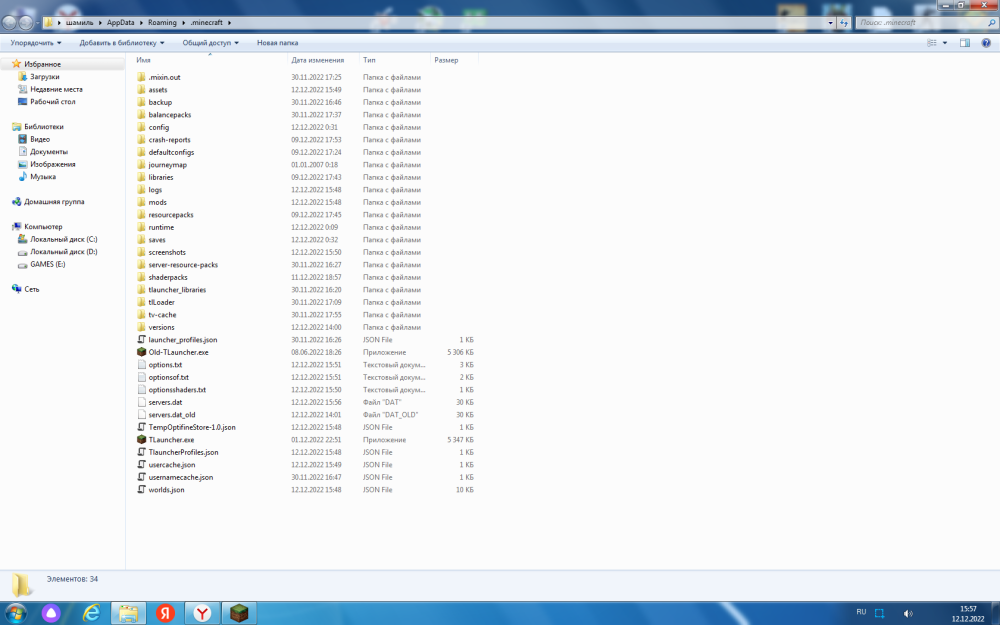This screenshot has width=1000, height=625.
Task: Select the versions folder icon
Action: coord(142,327)
